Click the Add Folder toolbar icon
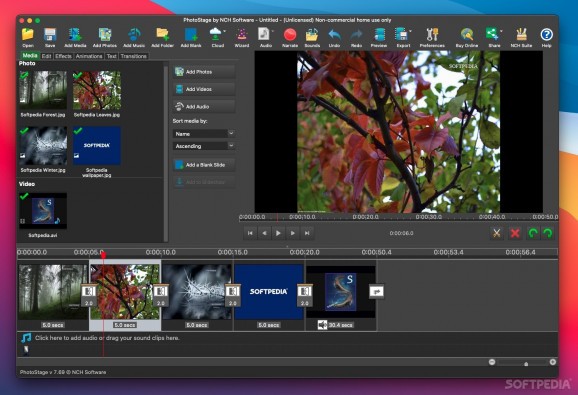The image size is (578, 395). [x=162, y=37]
